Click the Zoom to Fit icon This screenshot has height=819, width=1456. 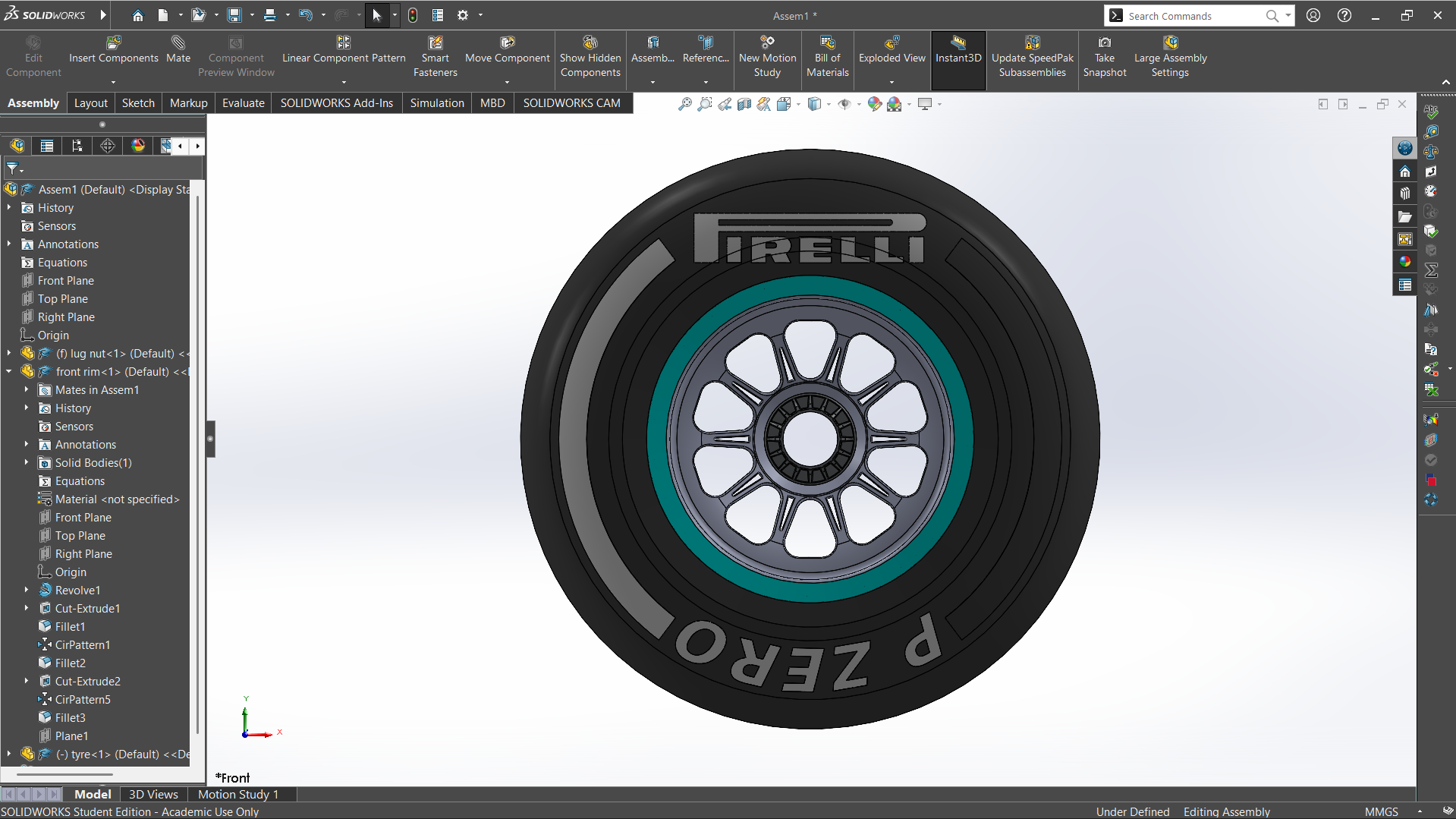(x=684, y=104)
